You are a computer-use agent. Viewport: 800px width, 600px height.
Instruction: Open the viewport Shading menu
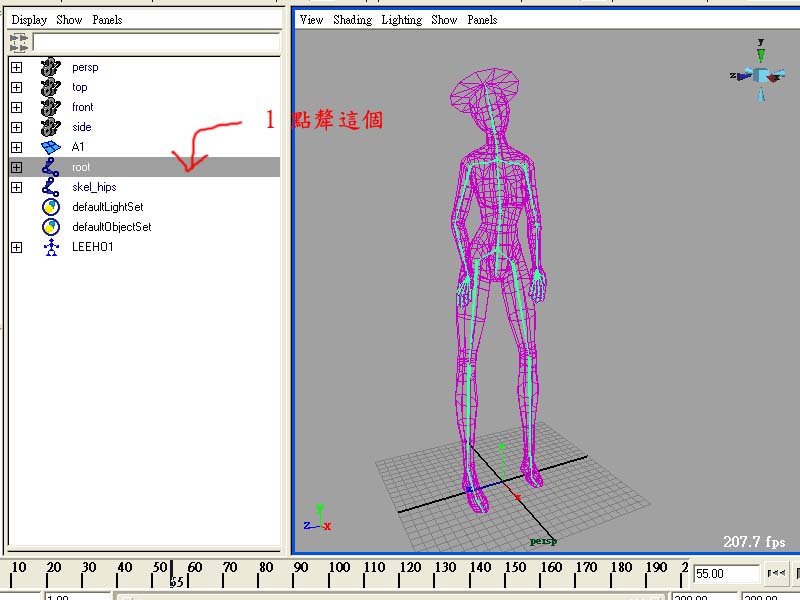tap(353, 20)
